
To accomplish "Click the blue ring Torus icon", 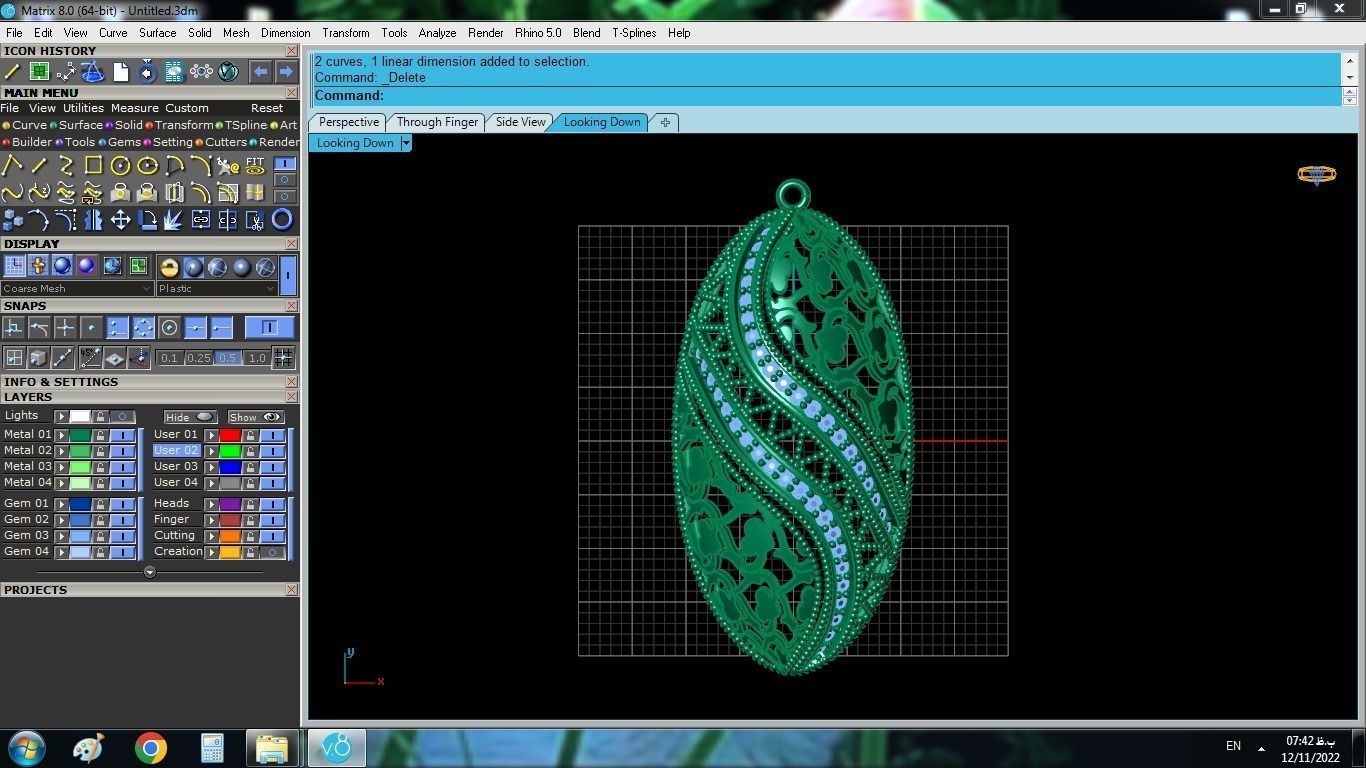I will tap(282, 219).
